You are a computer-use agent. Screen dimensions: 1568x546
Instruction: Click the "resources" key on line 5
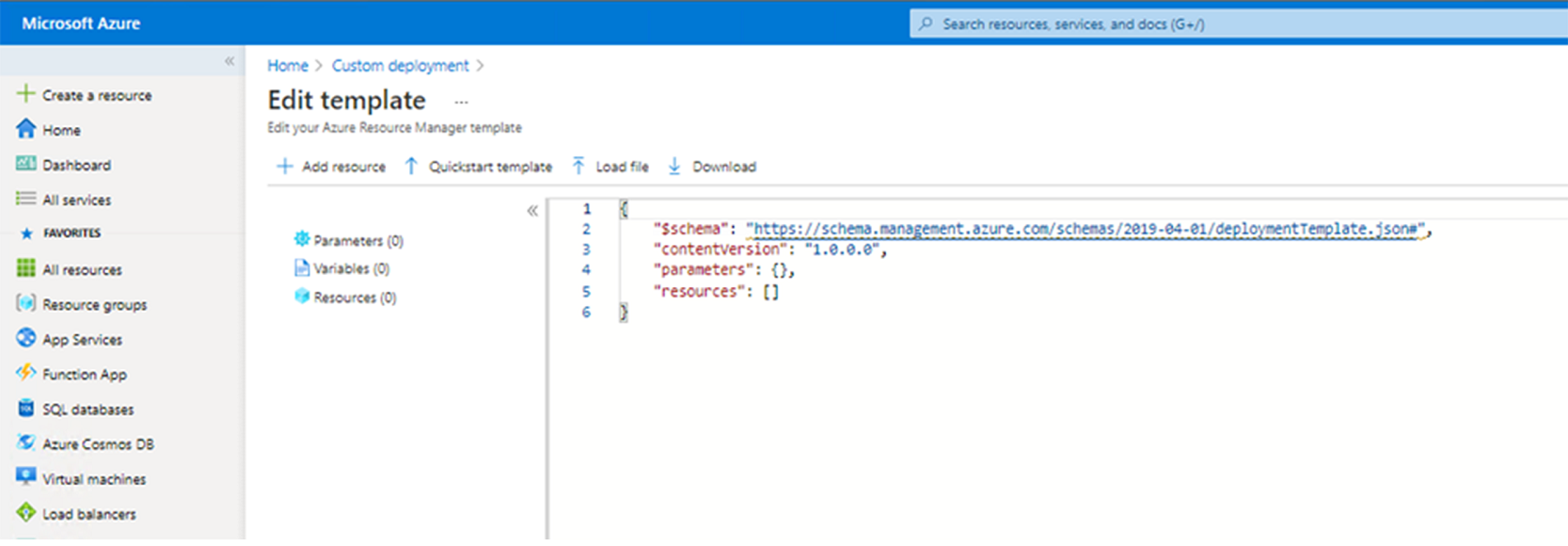tap(700, 292)
